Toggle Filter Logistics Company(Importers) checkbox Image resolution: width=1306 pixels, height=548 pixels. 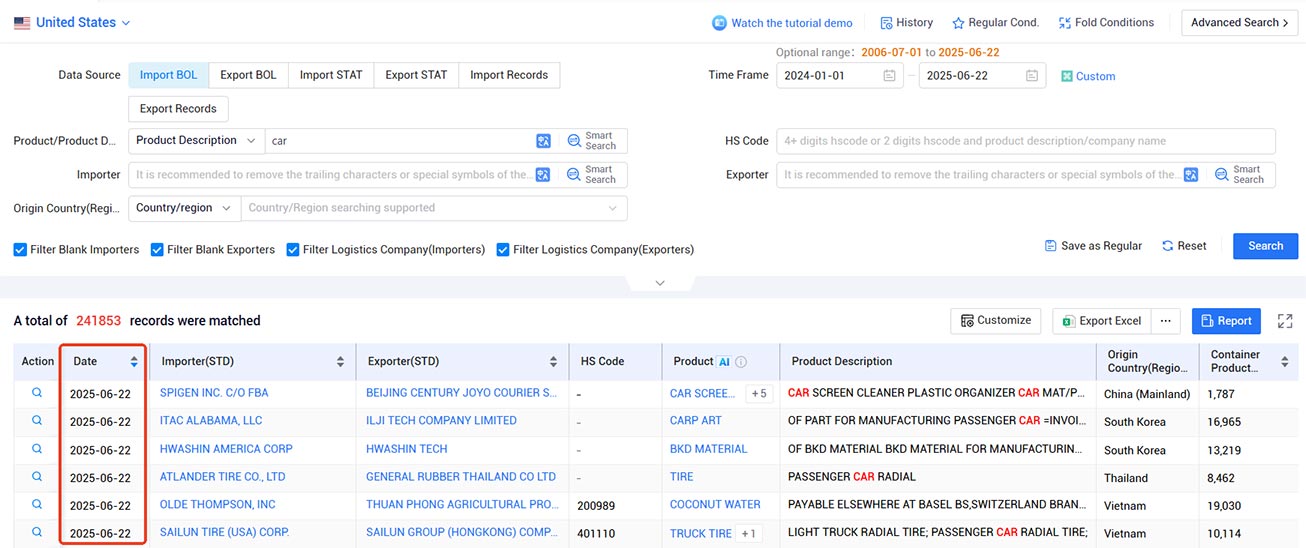[293, 250]
